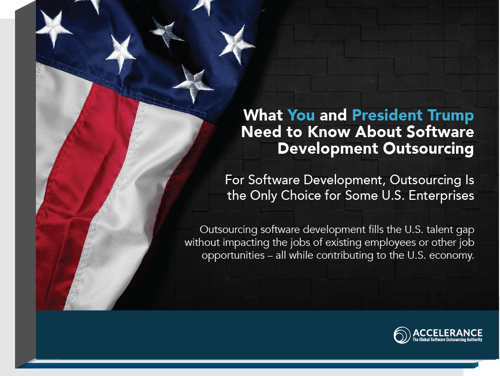Click the Accelerance swirl logo icon

[402, 335]
